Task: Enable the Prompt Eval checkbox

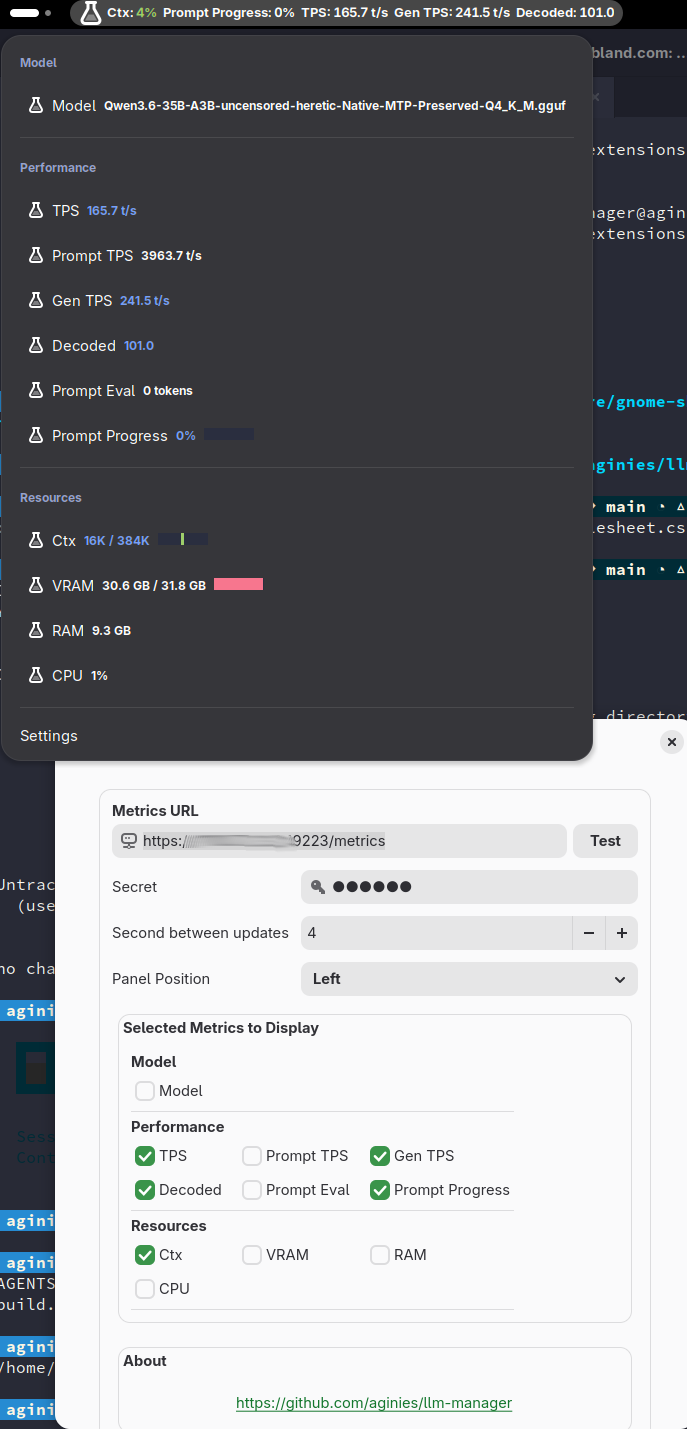Action: 252,1190
